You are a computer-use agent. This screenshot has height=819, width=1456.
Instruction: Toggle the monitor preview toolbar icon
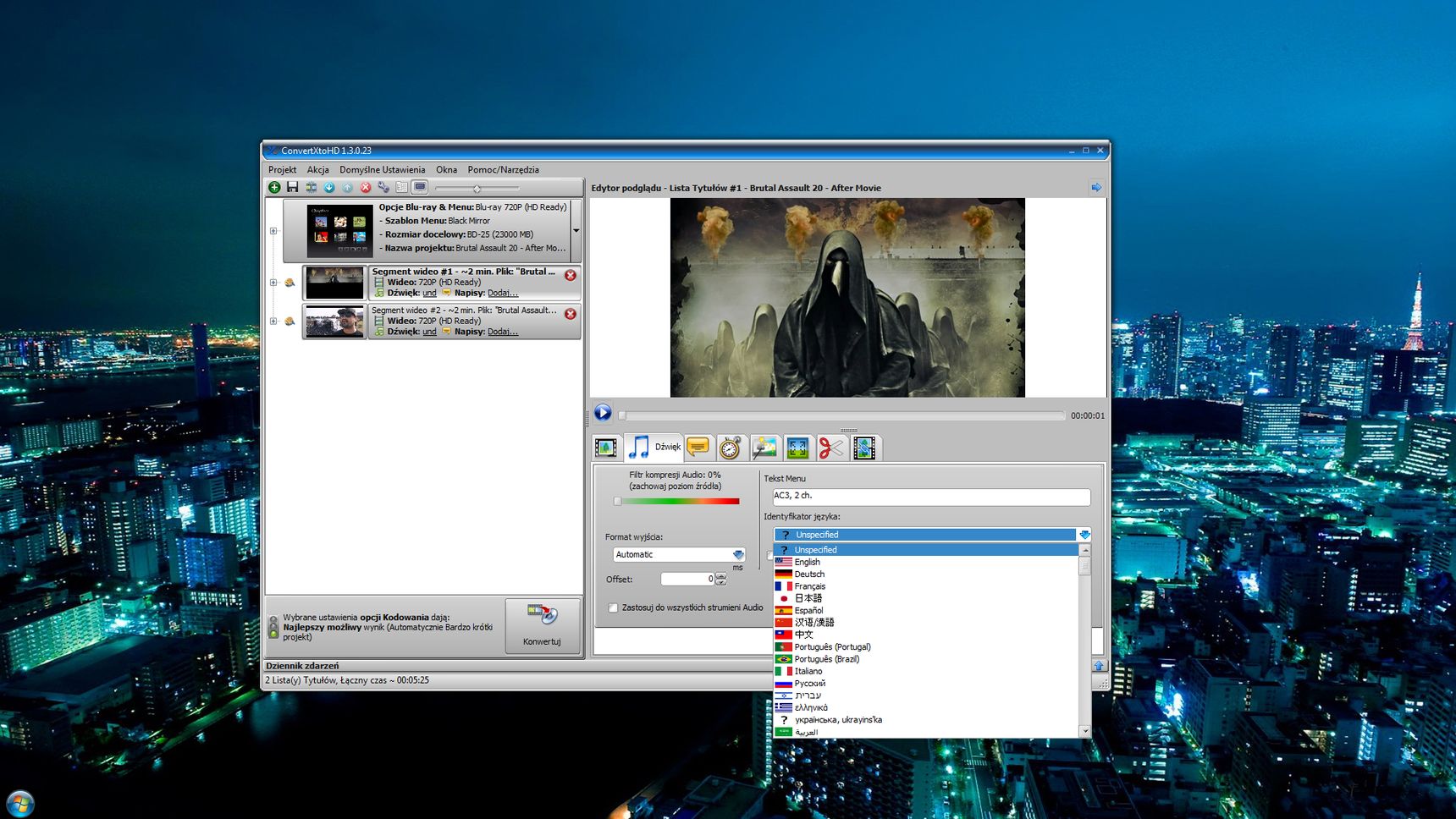[x=420, y=188]
